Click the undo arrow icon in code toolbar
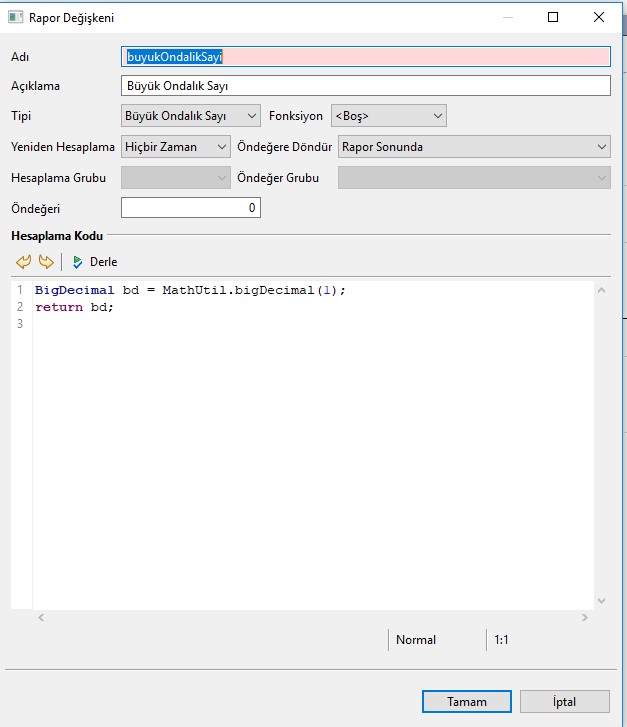 [x=24, y=262]
